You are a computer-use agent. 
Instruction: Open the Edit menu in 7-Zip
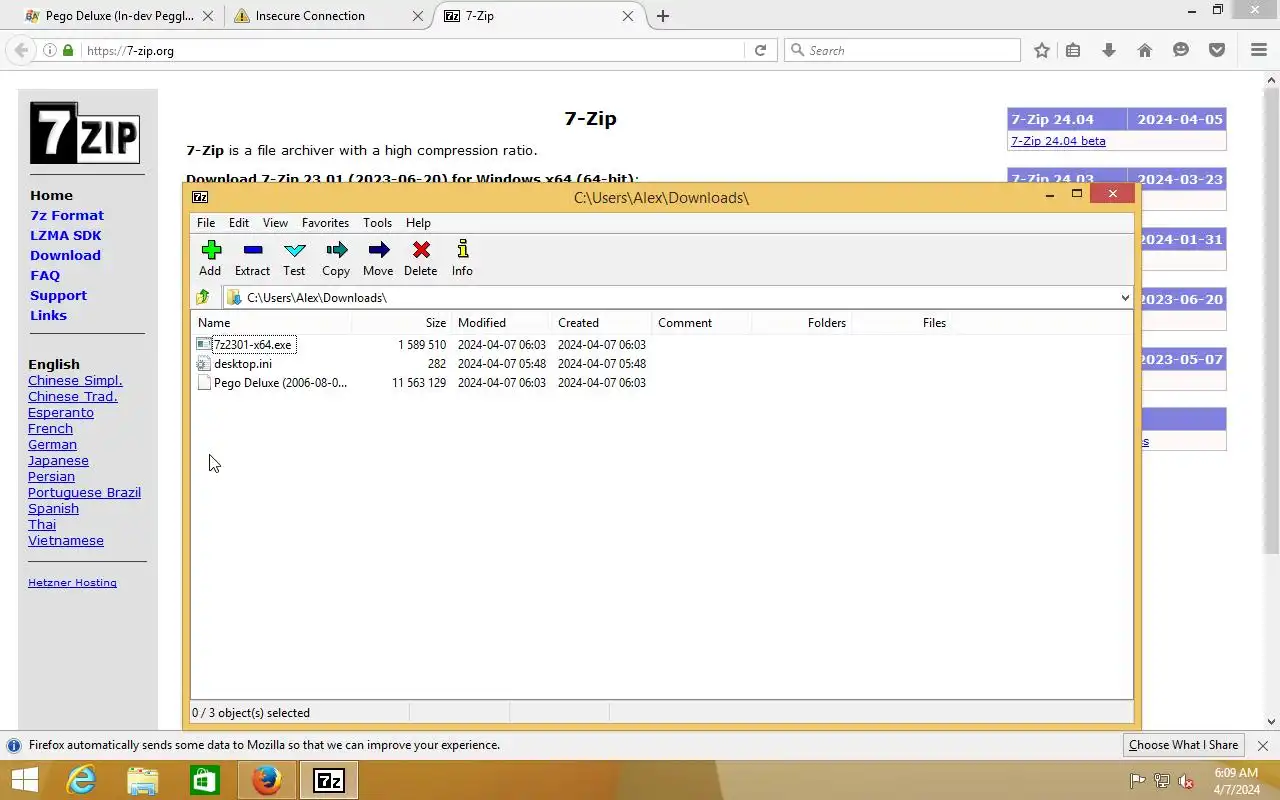coord(239,223)
